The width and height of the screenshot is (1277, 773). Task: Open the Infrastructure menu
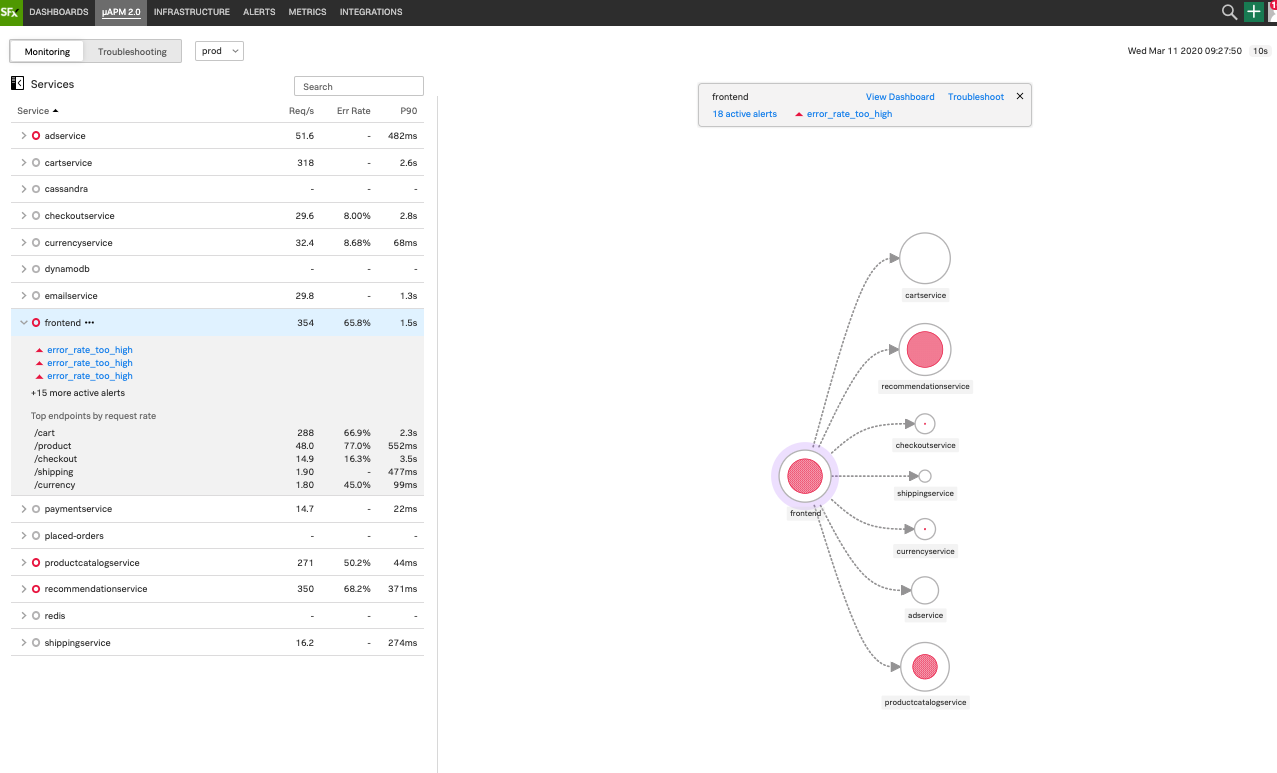192,12
